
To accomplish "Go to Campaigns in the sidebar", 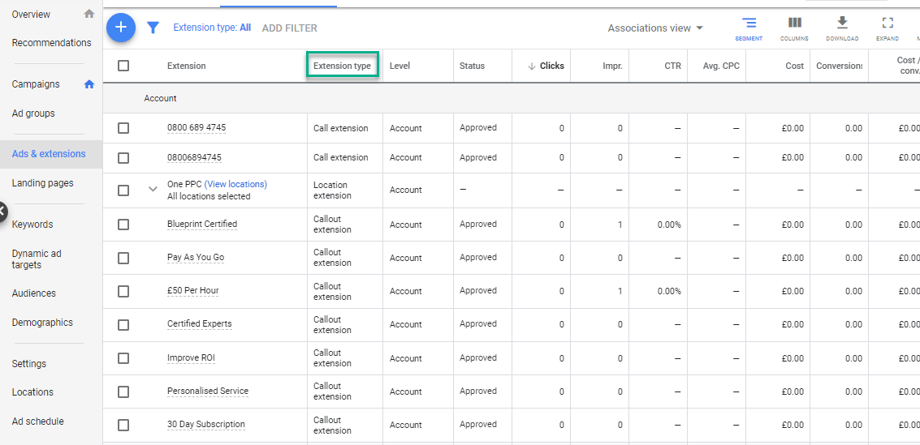I will click(36, 84).
